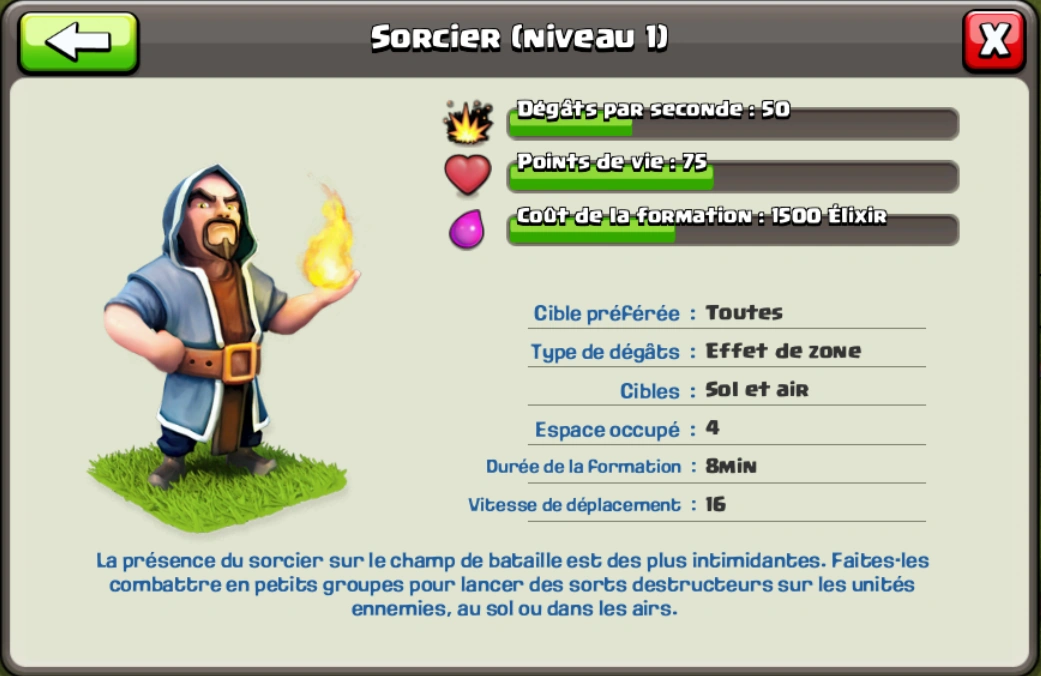
Task: Tap the grass tile under the wizard
Action: (217, 488)
